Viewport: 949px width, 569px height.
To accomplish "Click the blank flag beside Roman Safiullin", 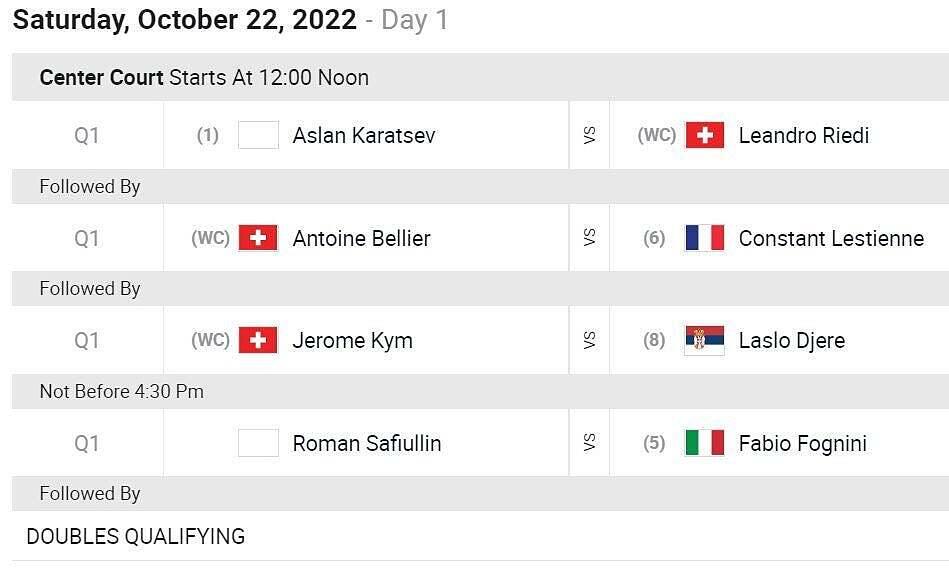I will 258,443.
